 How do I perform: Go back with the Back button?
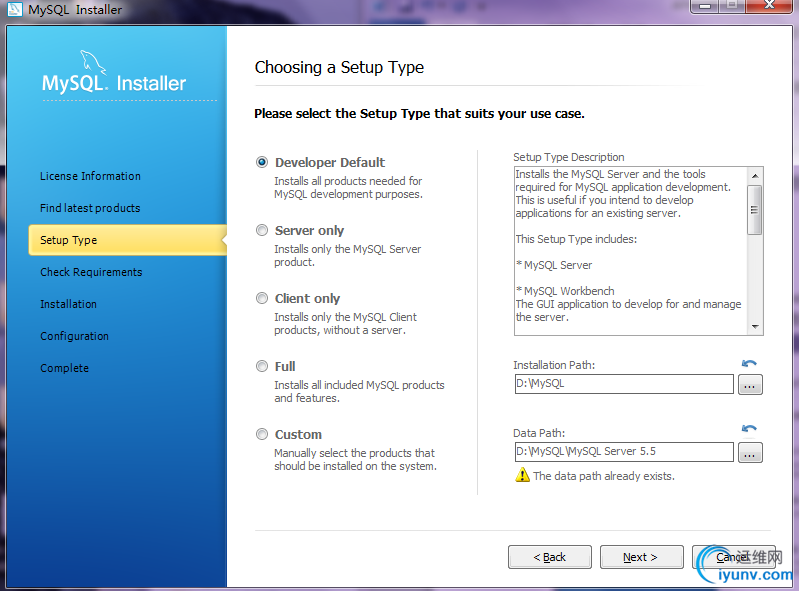tap(550, 557)
